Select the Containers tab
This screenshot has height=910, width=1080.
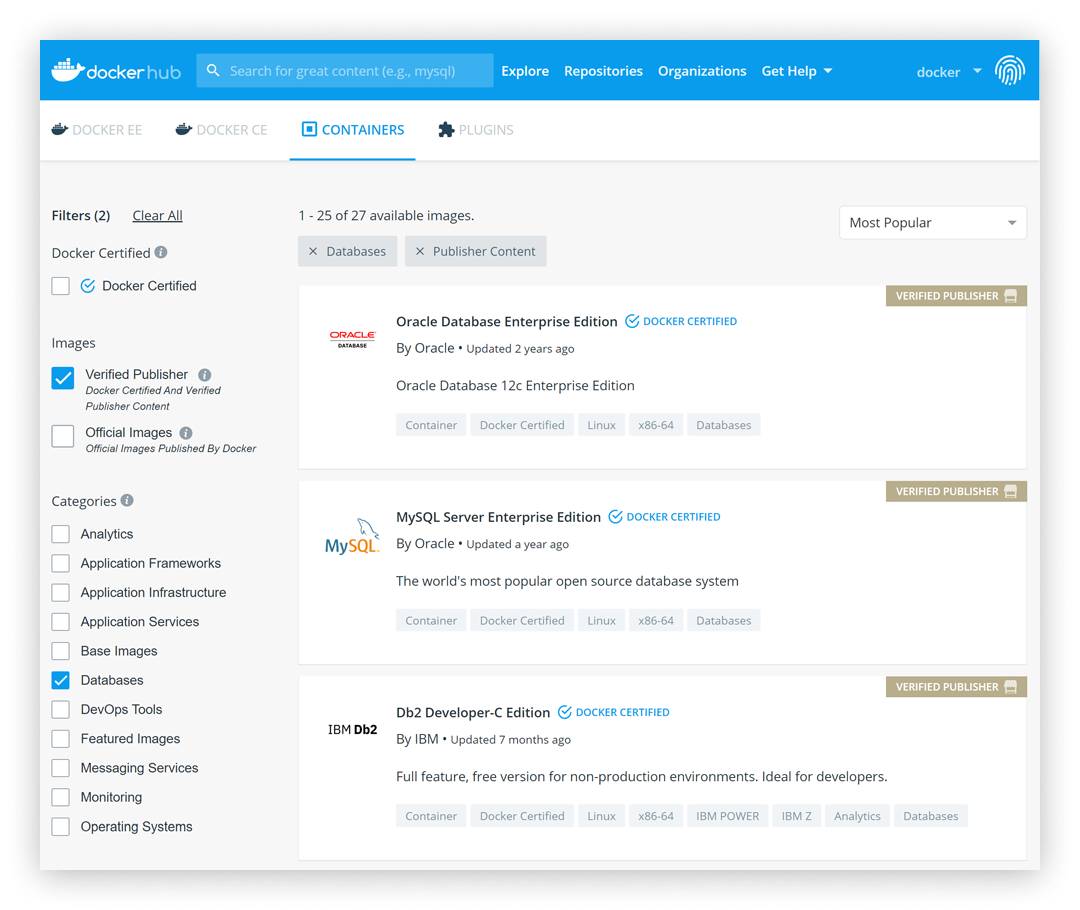click(353, 130)
